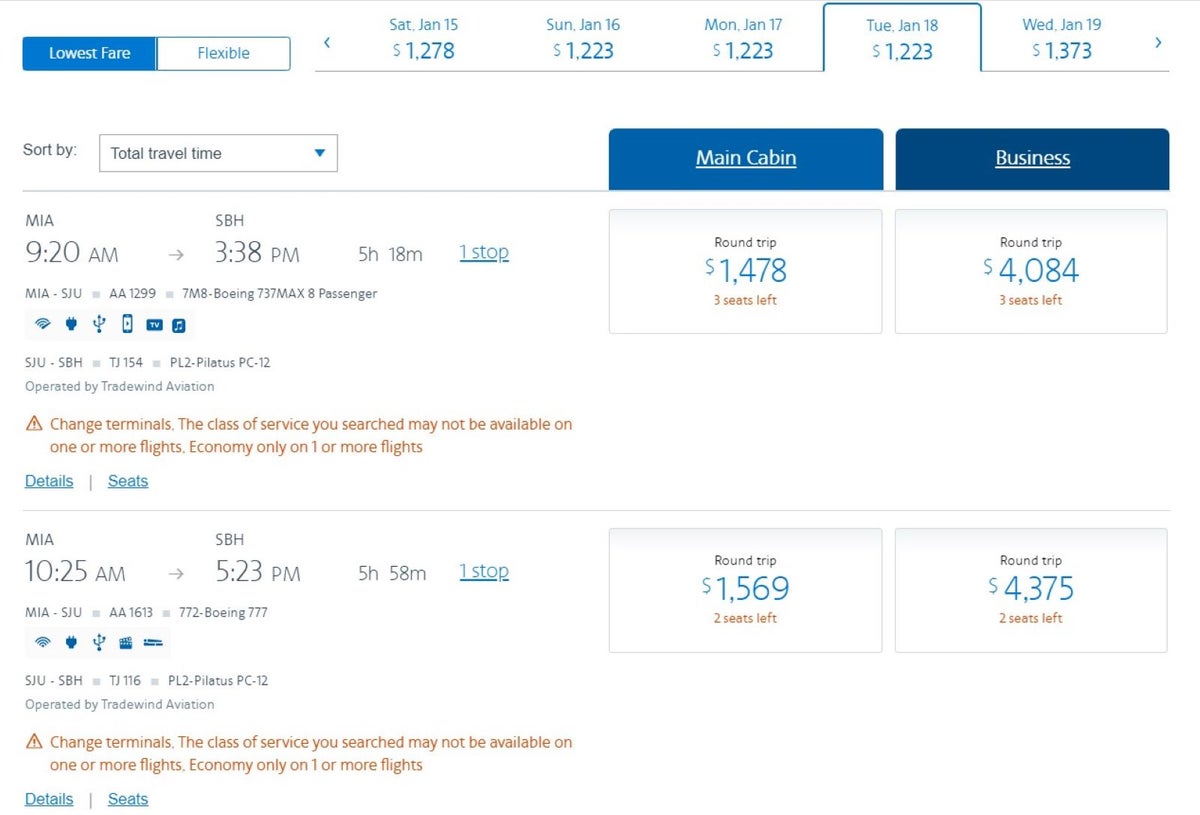The height and width of the screenshot is (815, 1200).
Task: Switch to Flexible fare view
Action: coord(223,53)
